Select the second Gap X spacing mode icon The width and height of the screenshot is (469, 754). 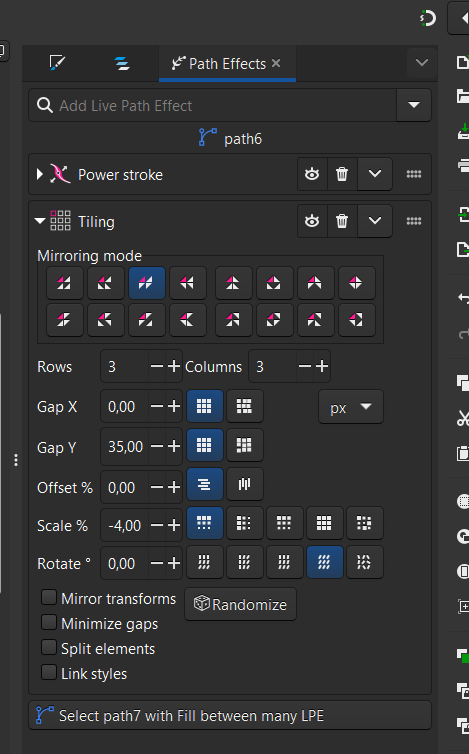tap(244, 406)
